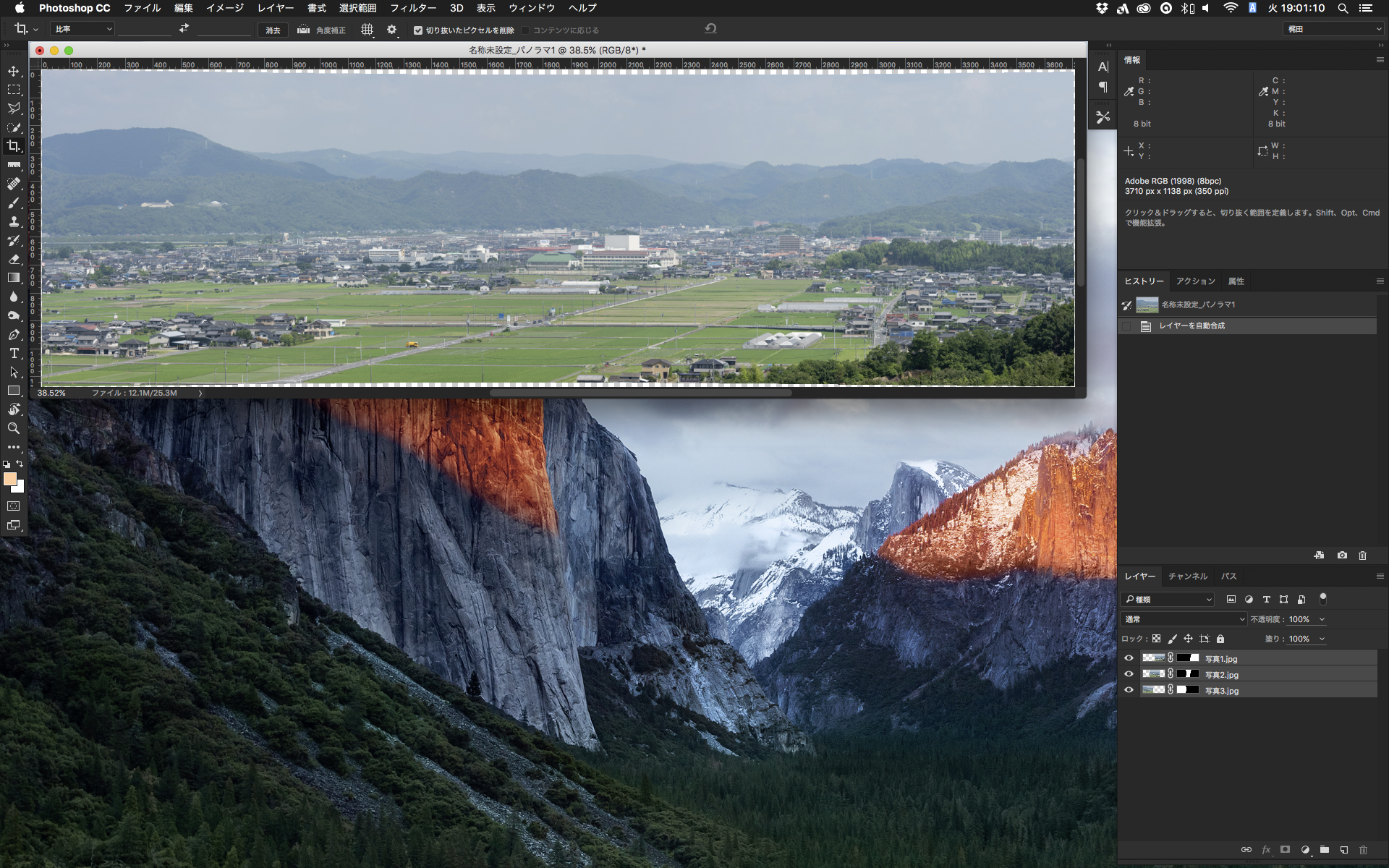This screenshot has height=868, width=1389.
Task: Select the Hand tool
Action: coord(14,409)
